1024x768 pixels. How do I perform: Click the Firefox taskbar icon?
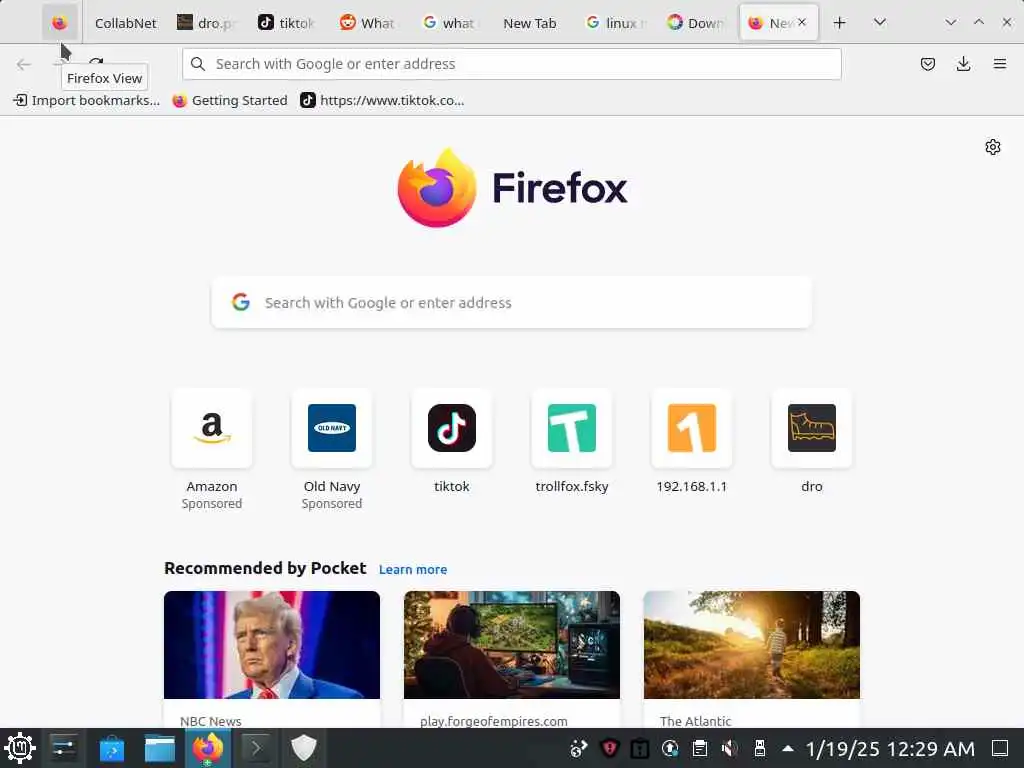point(208,748)
